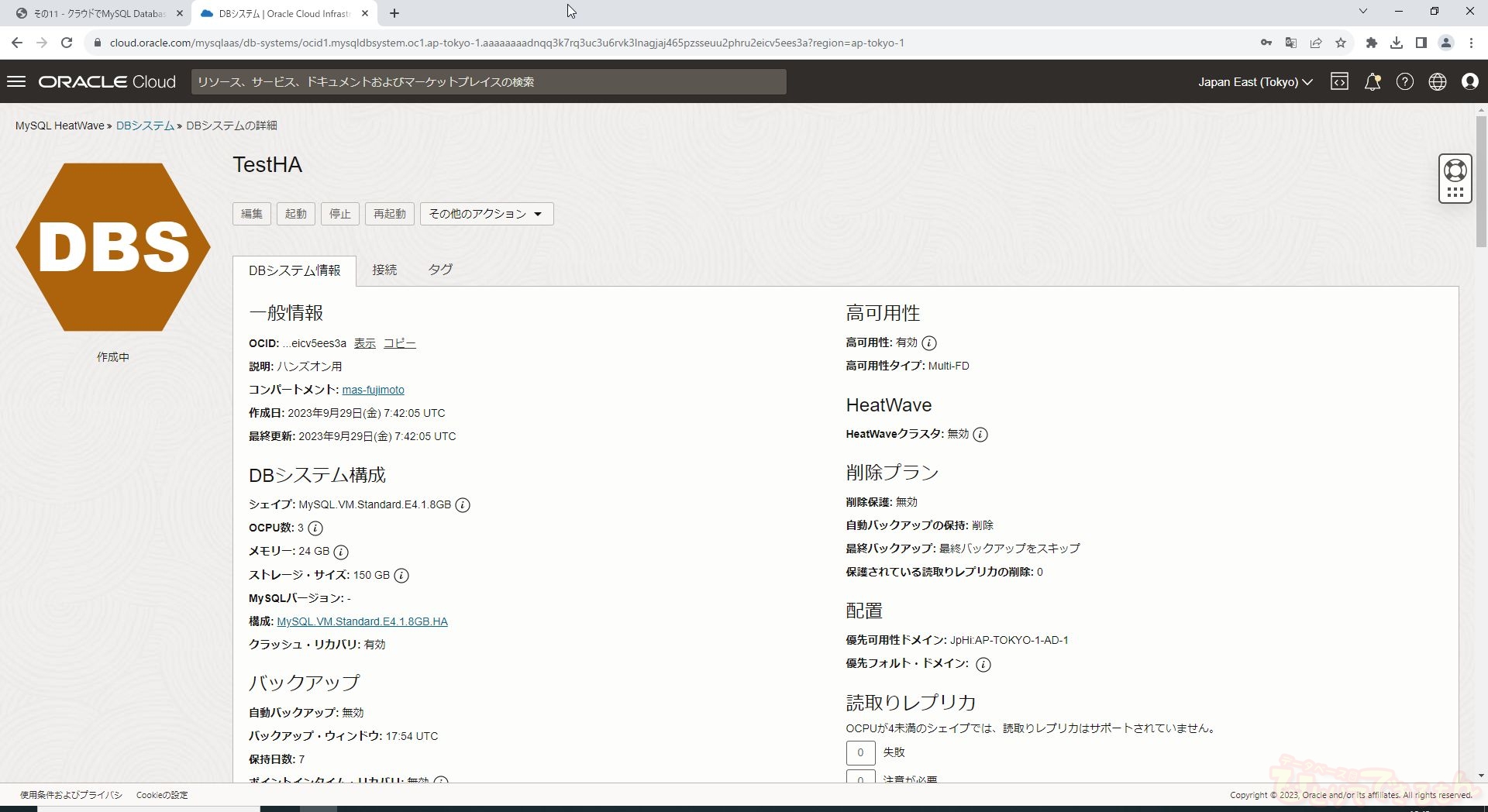The height and width of the screenshot is (812, 1488).
Task: Click the DBシステム breadcrumb link
Action: [x=145, y=126]
